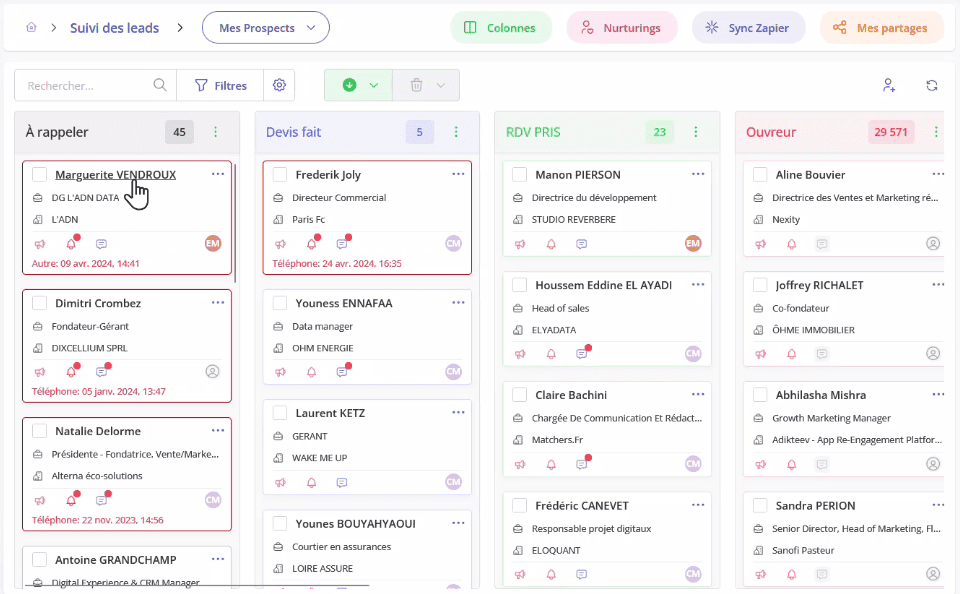Viewport: 960px width, 594px height.
Task: Click the Sync Zapier button
Action: click(748, 28)
